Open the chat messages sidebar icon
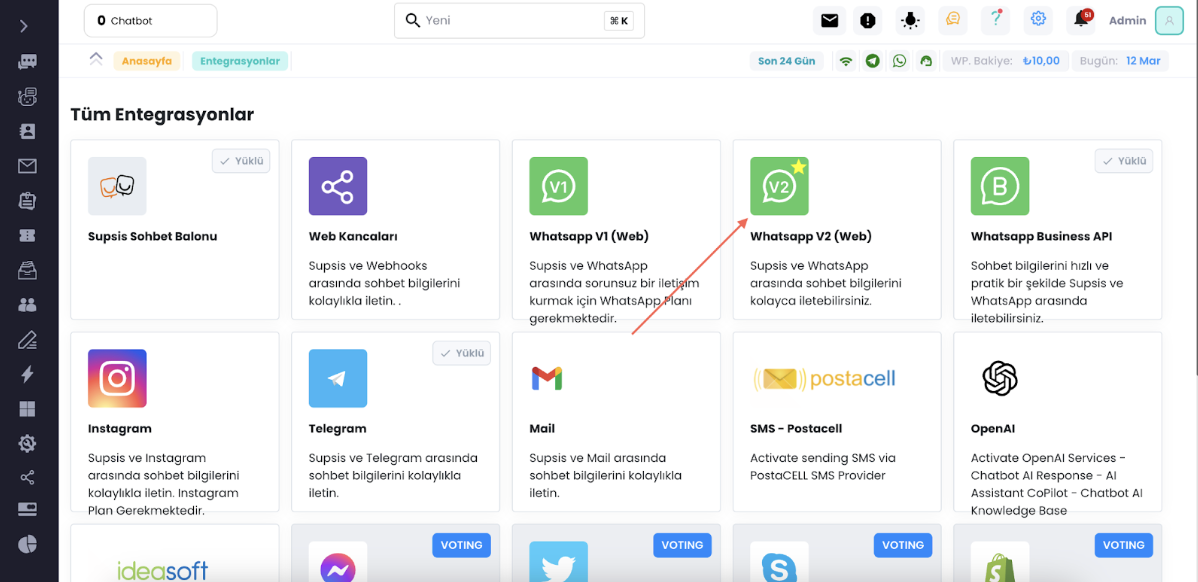Image resolution: width=1198 pixels, height=582 pixels. coord(28,62)
